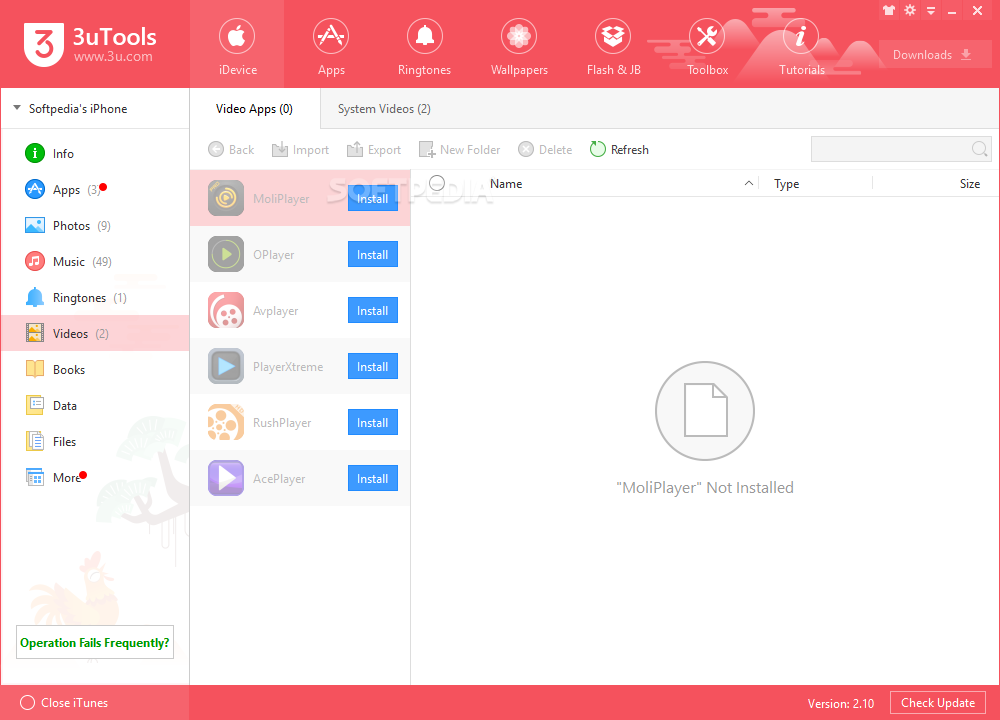Open the Apps store section
This screenshot has width=1000, height=720.
coord(331,45)
